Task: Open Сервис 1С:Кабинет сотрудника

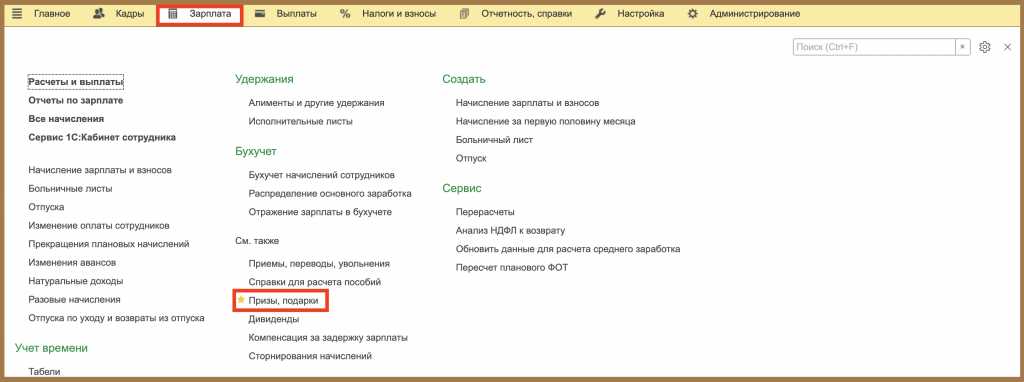Action: pyautogui.click(x=102, y=137)
